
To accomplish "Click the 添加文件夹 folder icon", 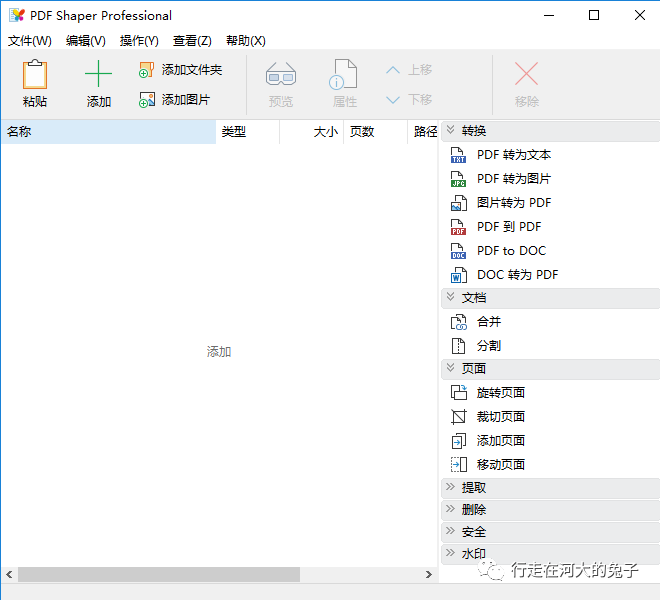I will click(x=146, y=70).
